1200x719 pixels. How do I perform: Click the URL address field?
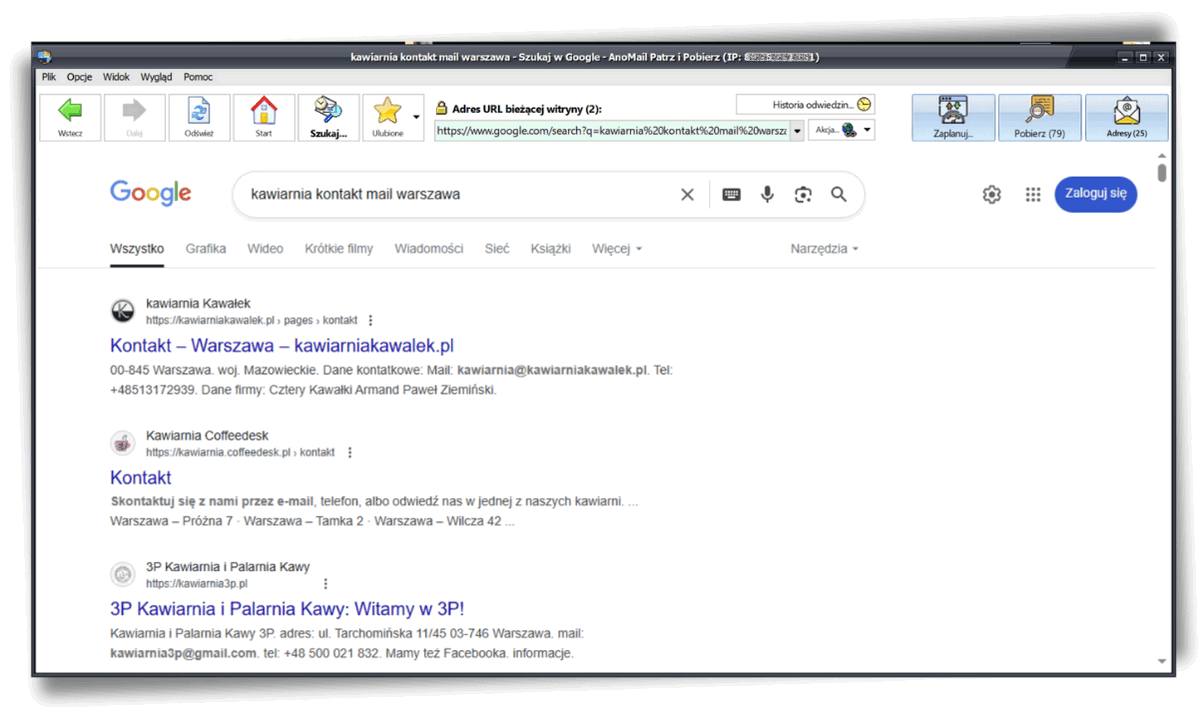612,131
